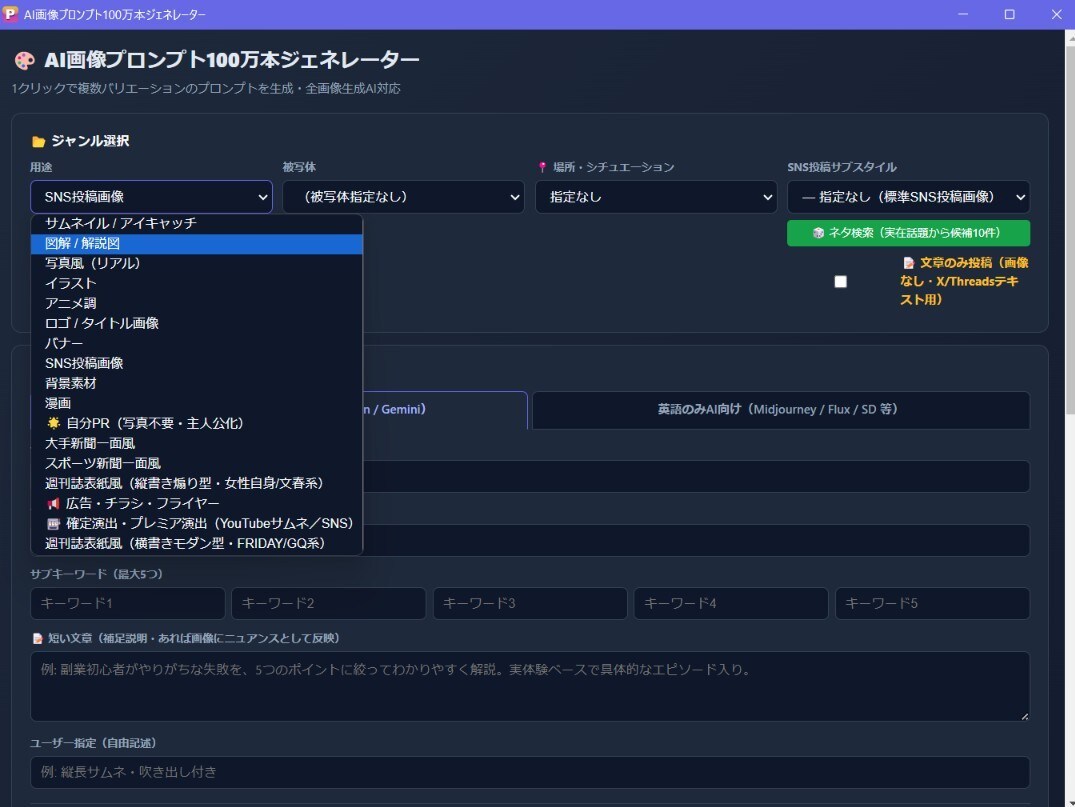Click the dice icon on ネタ検索 button
The image size is (1075, 807).
818,233
